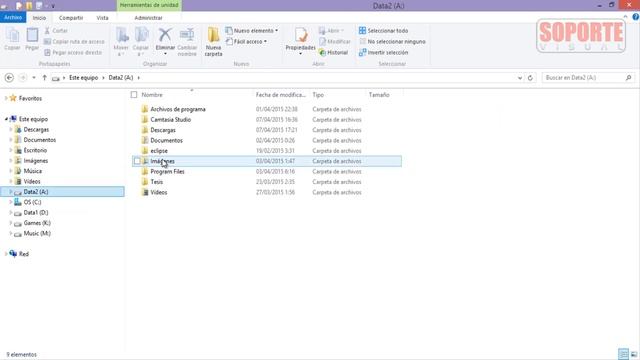Image resolution: width=640 pixels, height=360 pixels.
Task: Open the Historial option
Action: [333, 53]
